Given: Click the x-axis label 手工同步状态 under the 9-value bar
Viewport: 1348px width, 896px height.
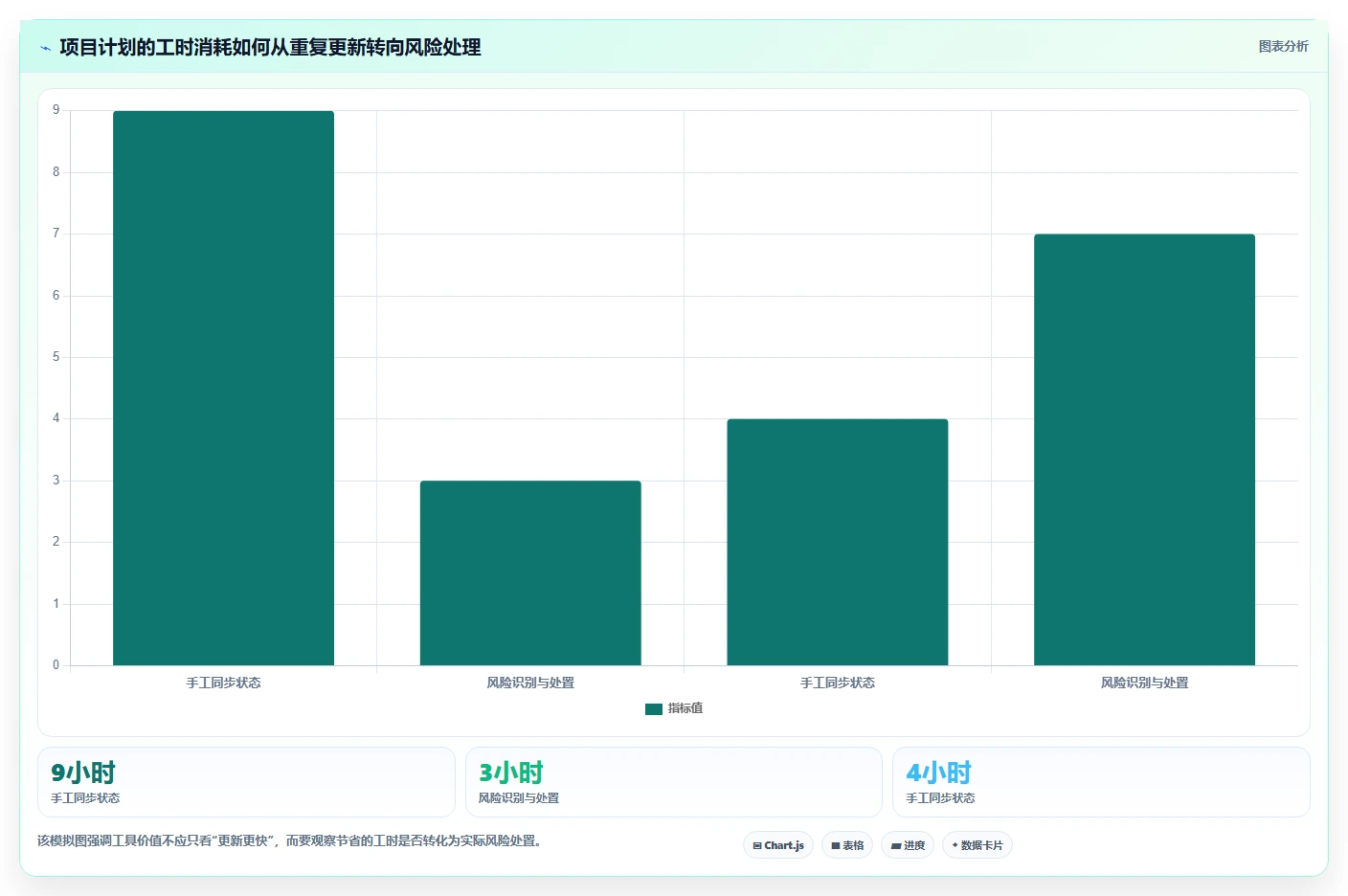Looking at the screenshot, I should (223, 683).
